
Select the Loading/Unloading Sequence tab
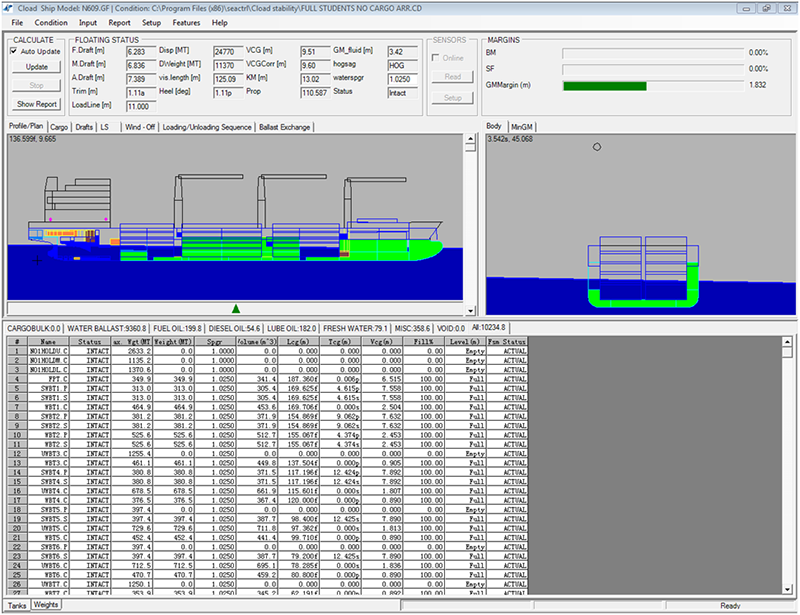point(209,127)
